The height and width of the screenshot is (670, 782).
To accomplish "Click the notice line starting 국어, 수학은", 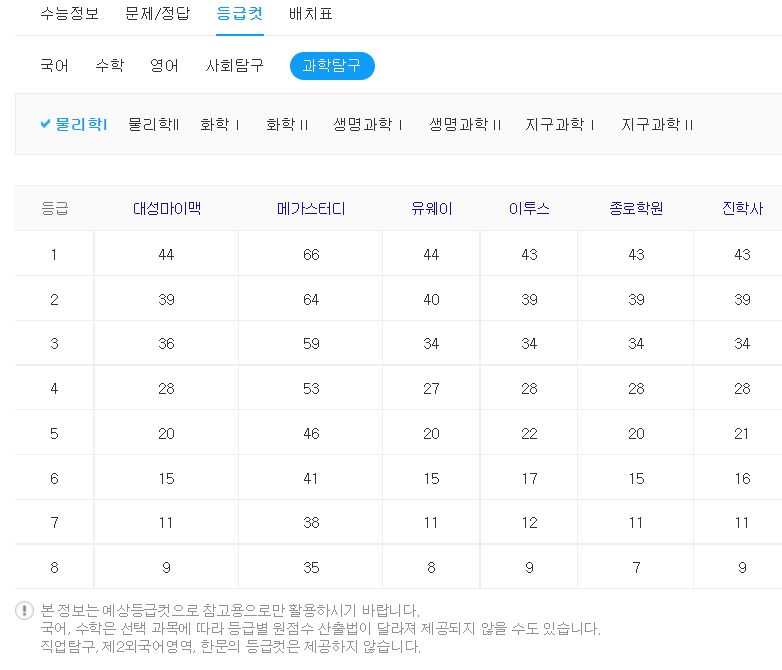I will click(x=320, y=628).
